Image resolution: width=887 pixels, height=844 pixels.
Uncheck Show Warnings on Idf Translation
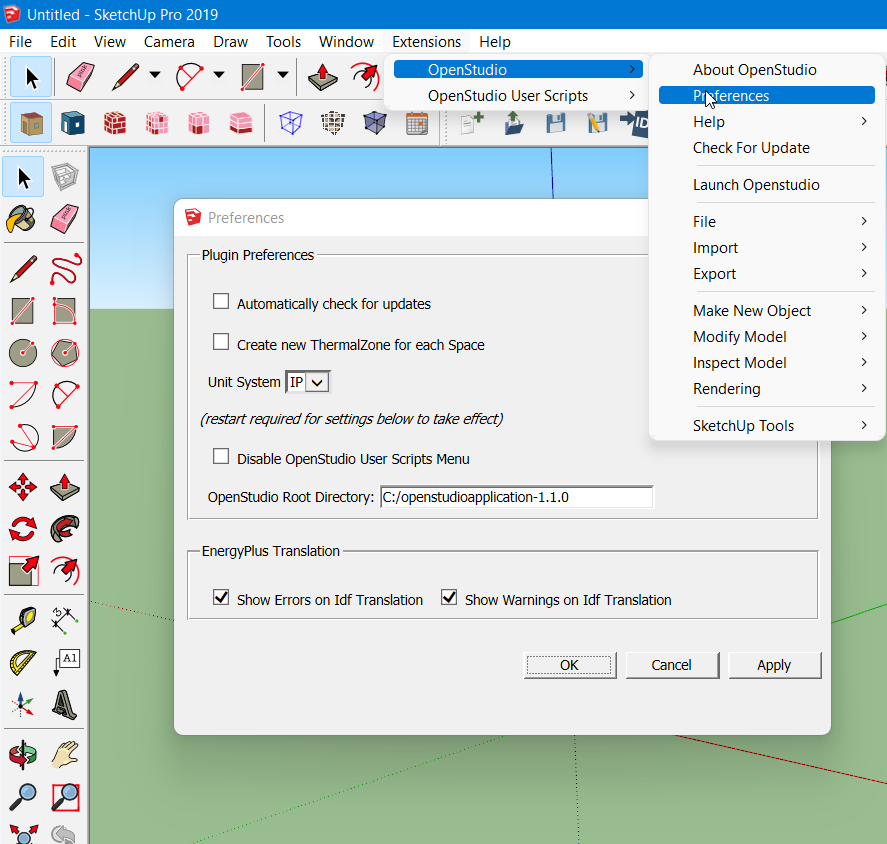(449, 598)
